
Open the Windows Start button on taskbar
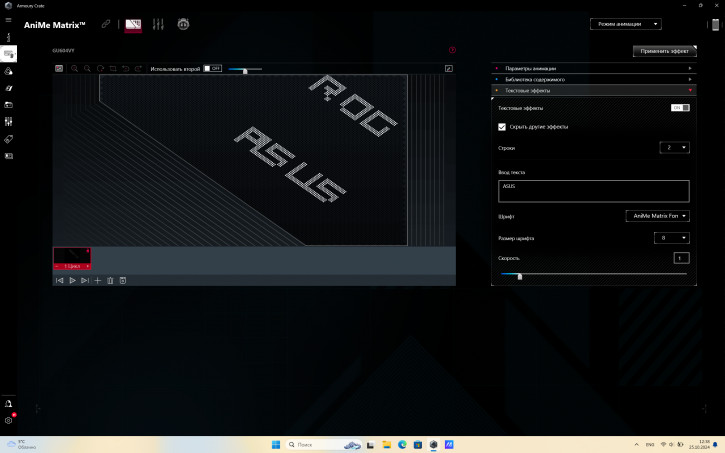[276, 445]
